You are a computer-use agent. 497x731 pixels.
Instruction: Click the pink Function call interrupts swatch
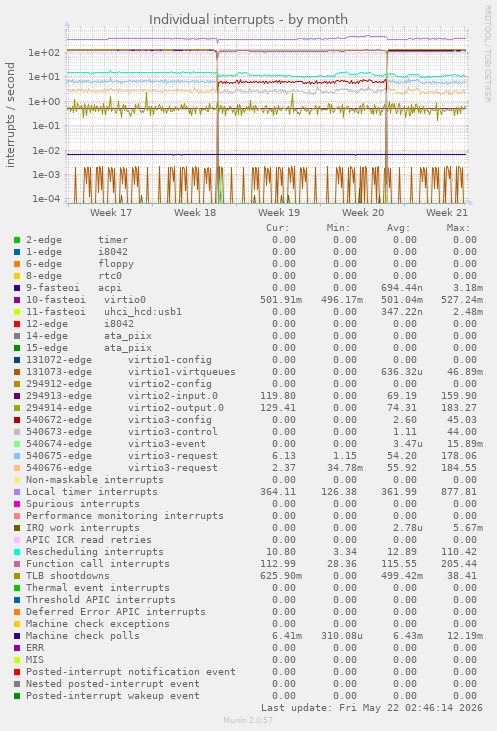(x=17, y=564)
